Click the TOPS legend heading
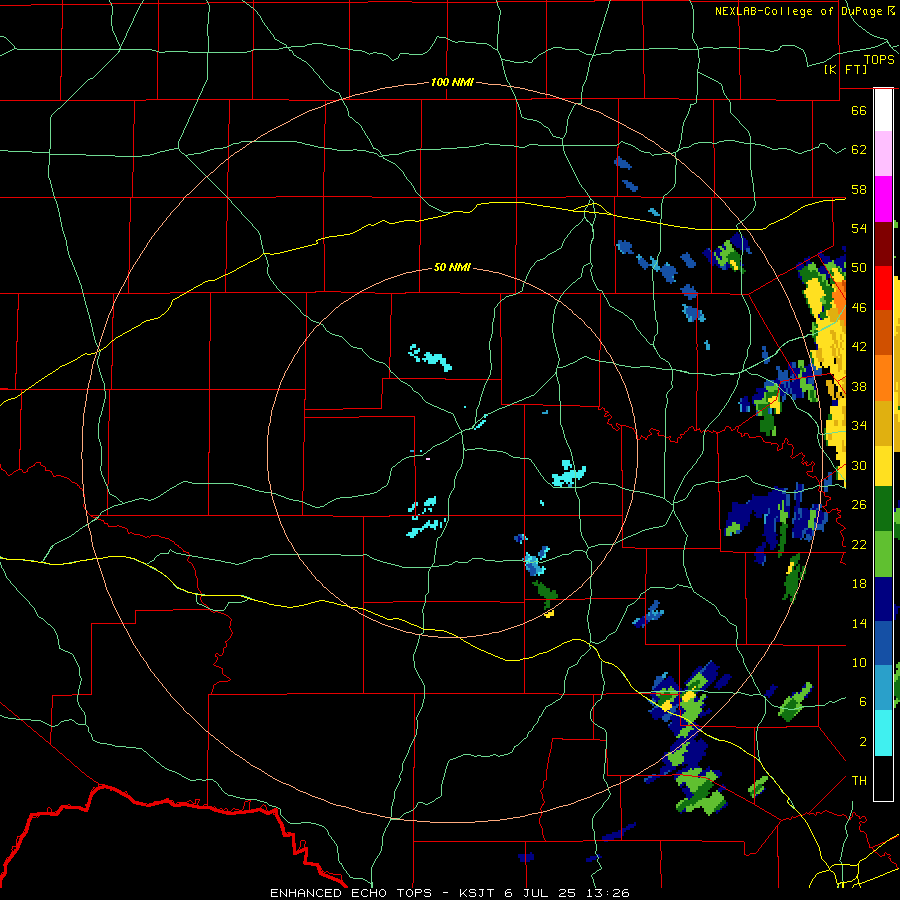 coord(879,60)
